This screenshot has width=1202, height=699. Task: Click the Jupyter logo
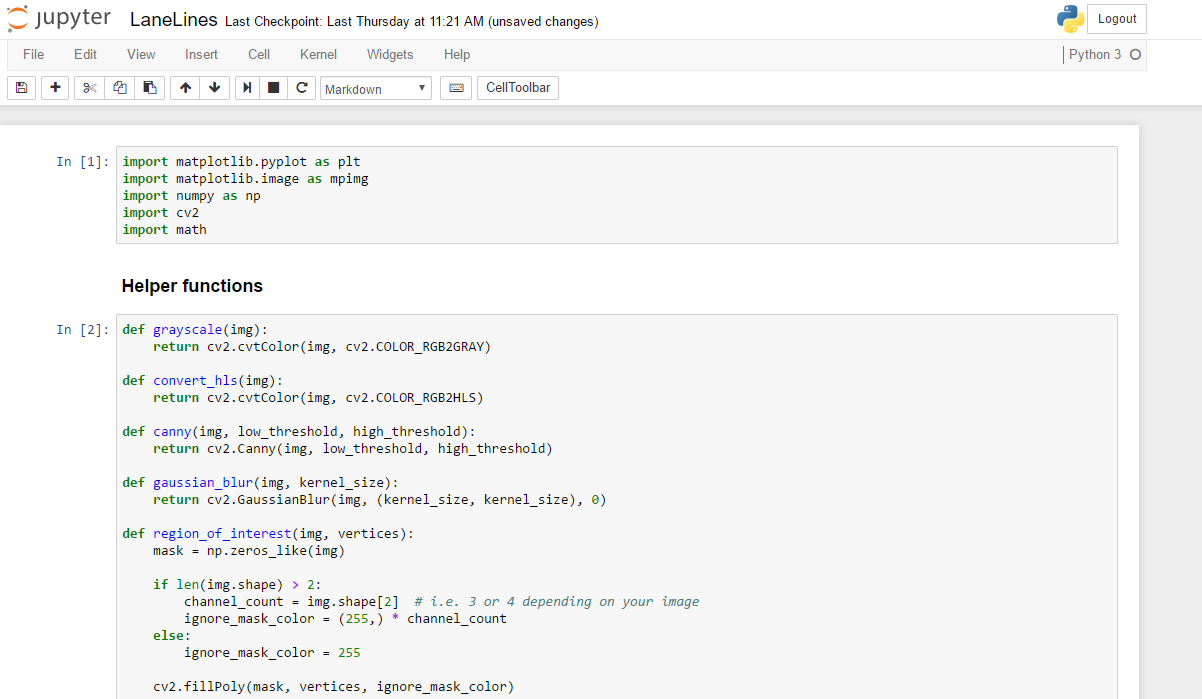tap(59, 19)
